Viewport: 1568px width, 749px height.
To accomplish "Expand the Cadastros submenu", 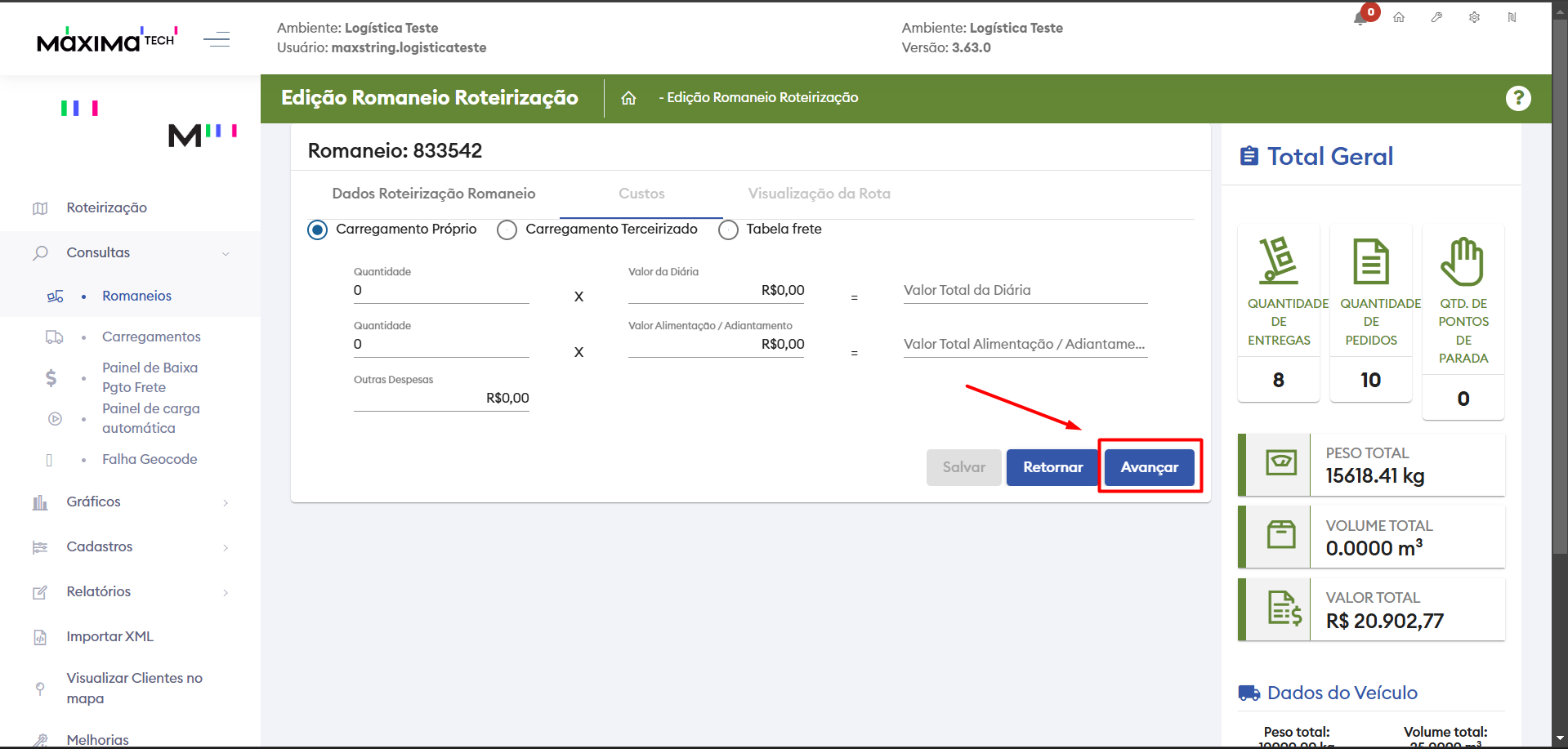I will coord(226,547).
